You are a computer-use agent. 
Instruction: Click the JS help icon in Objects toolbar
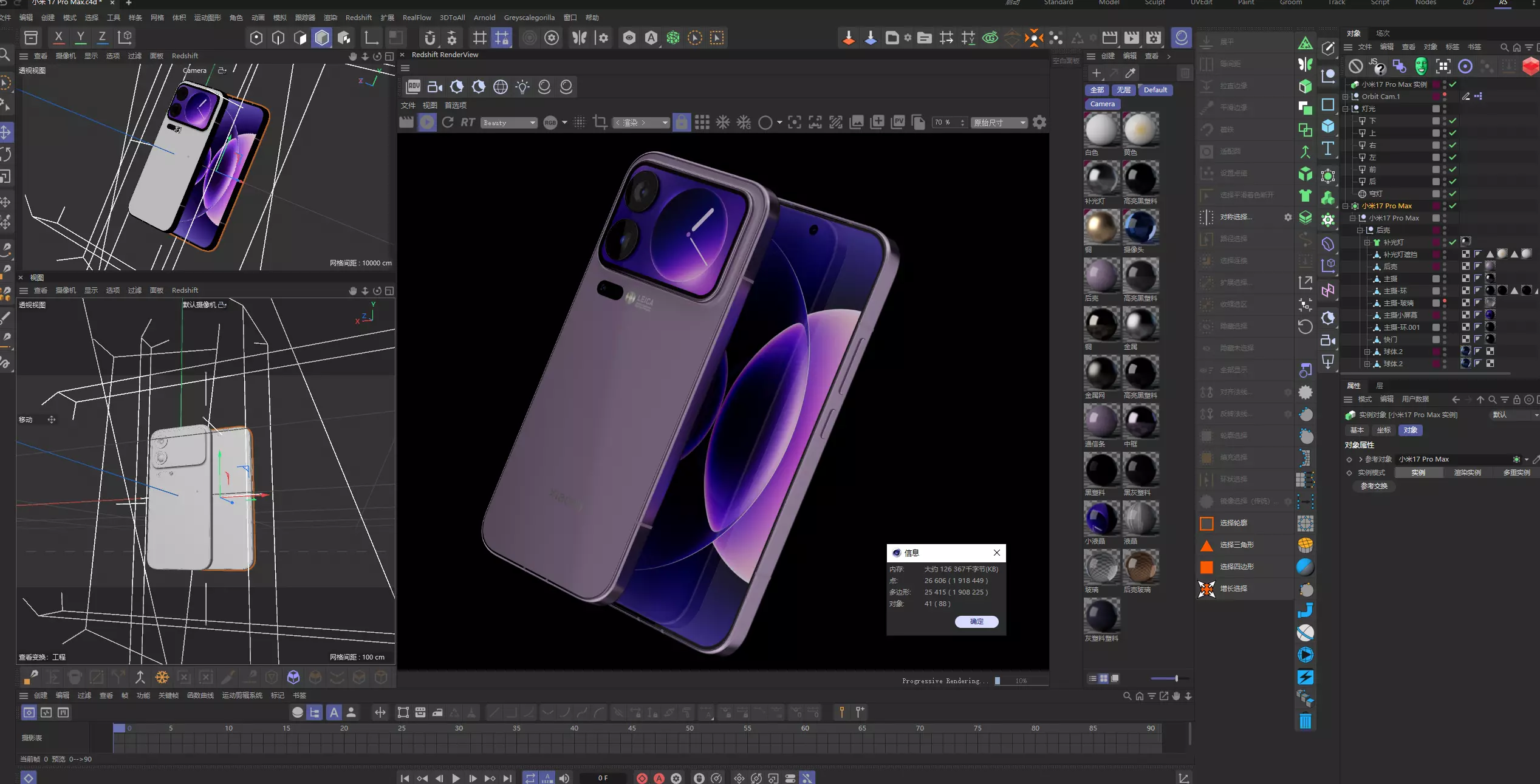[1378, 66]
